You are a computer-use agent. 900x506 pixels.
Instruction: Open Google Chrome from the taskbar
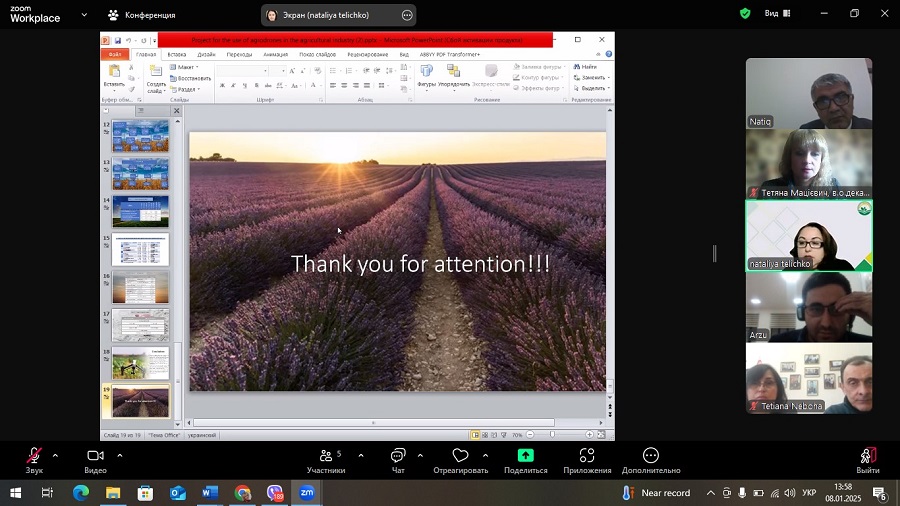pyautogui.click(x=243, y=493)
